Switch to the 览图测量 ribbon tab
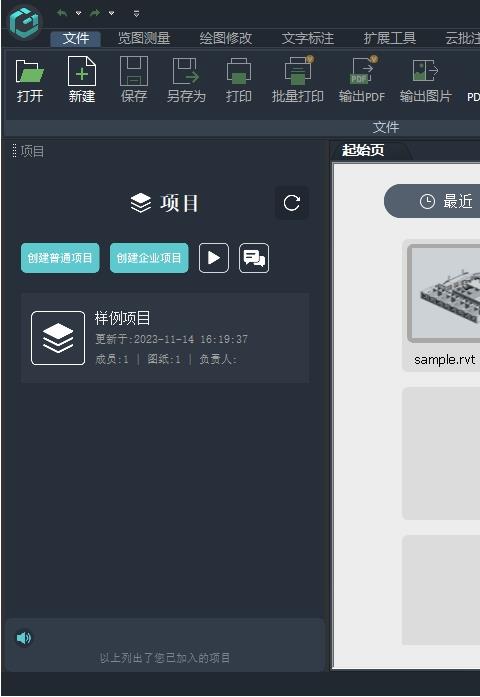Image resolution: width=480 pixels, height=697 pixels. (x=144, y=38)
